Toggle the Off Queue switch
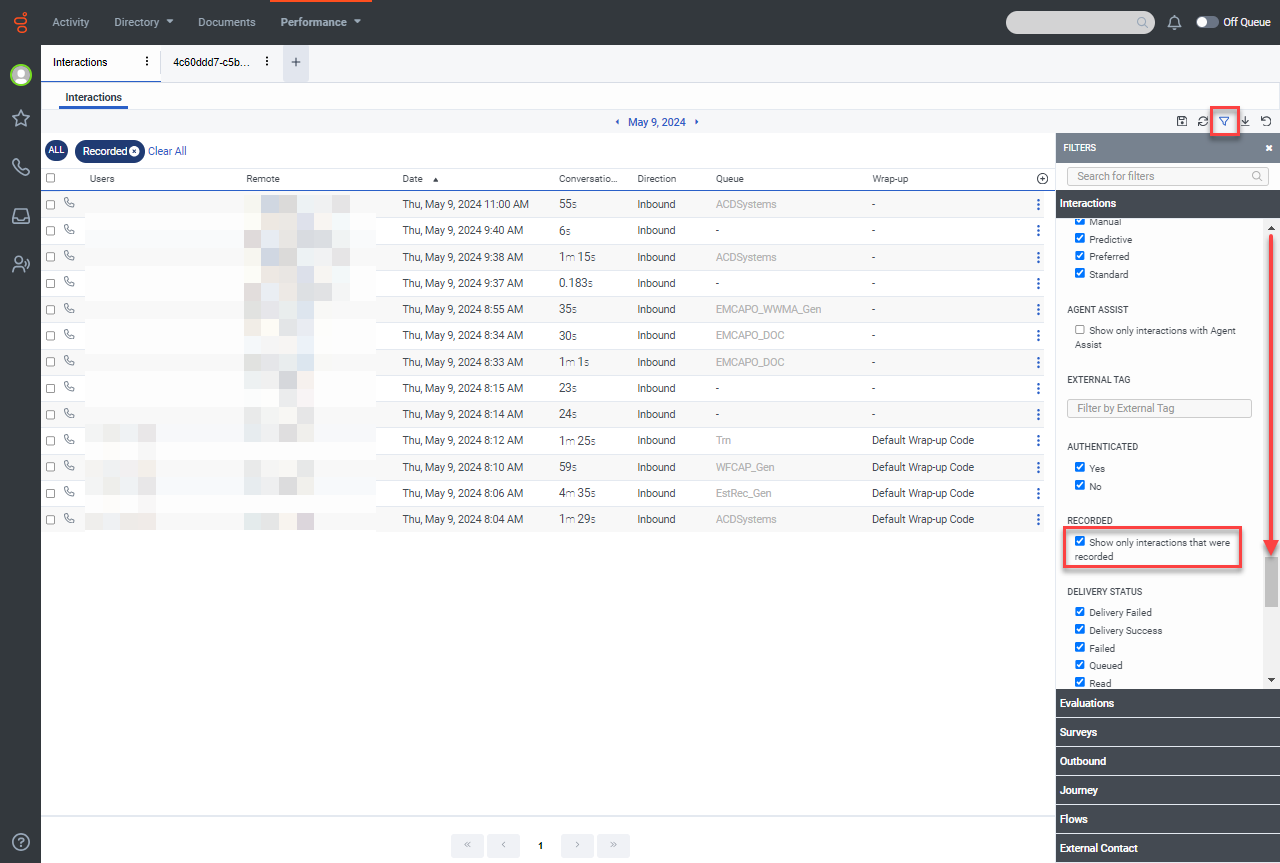The width and height of the screenshot is (1280, 863). click(1207, 22)
